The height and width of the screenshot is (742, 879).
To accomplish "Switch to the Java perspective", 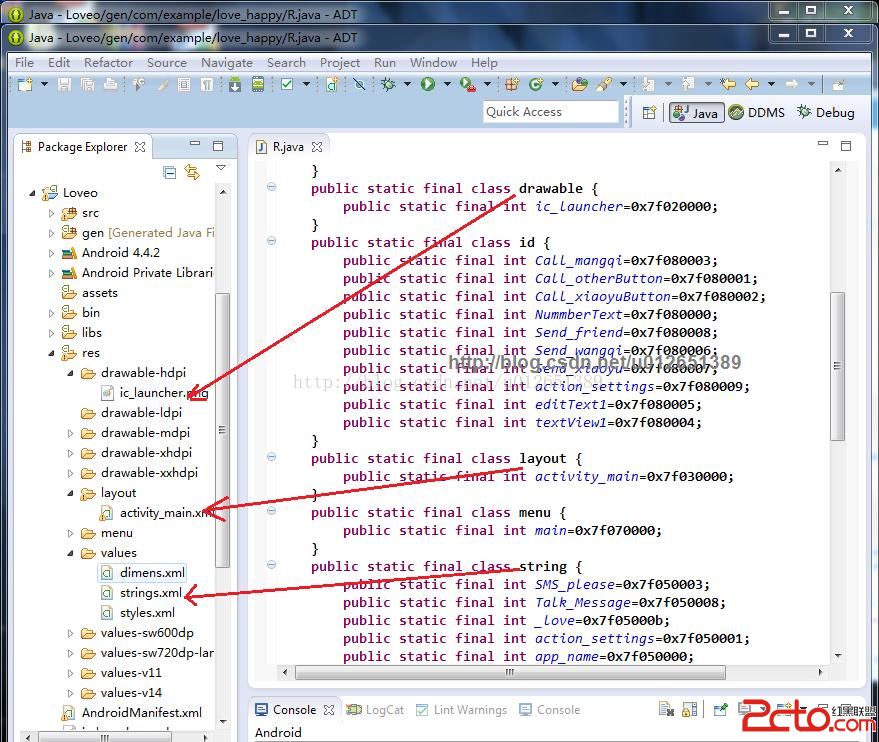I will 696,113.
